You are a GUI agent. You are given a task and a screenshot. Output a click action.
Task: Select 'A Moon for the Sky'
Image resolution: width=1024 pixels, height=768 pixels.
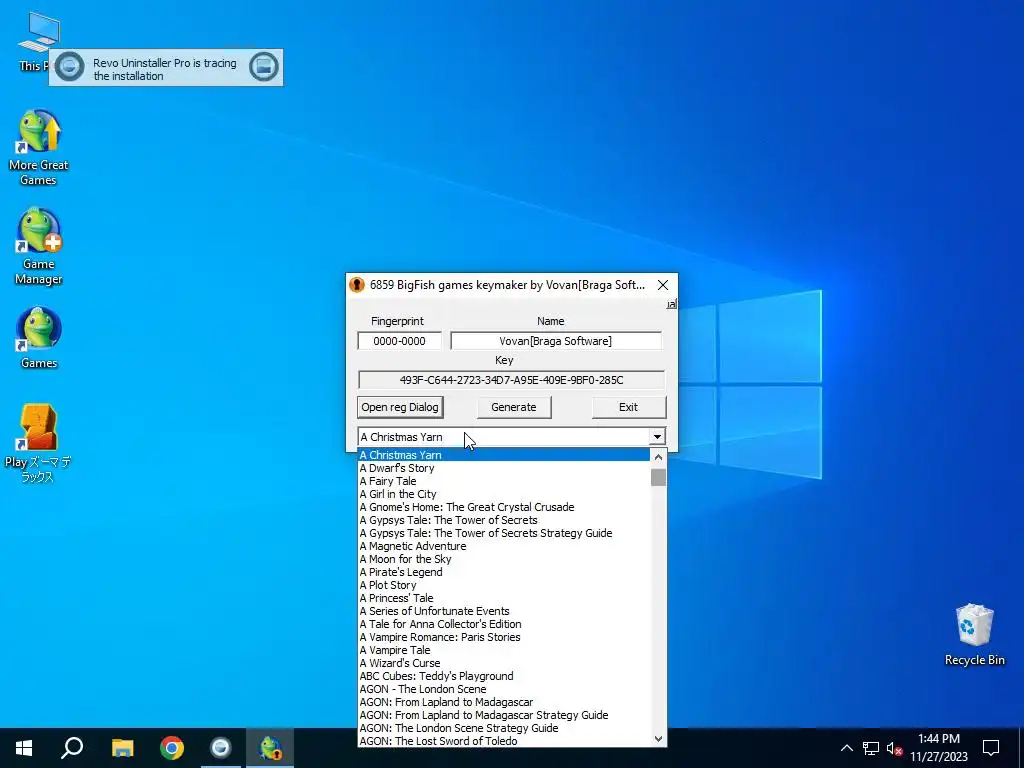pos(504,560)
